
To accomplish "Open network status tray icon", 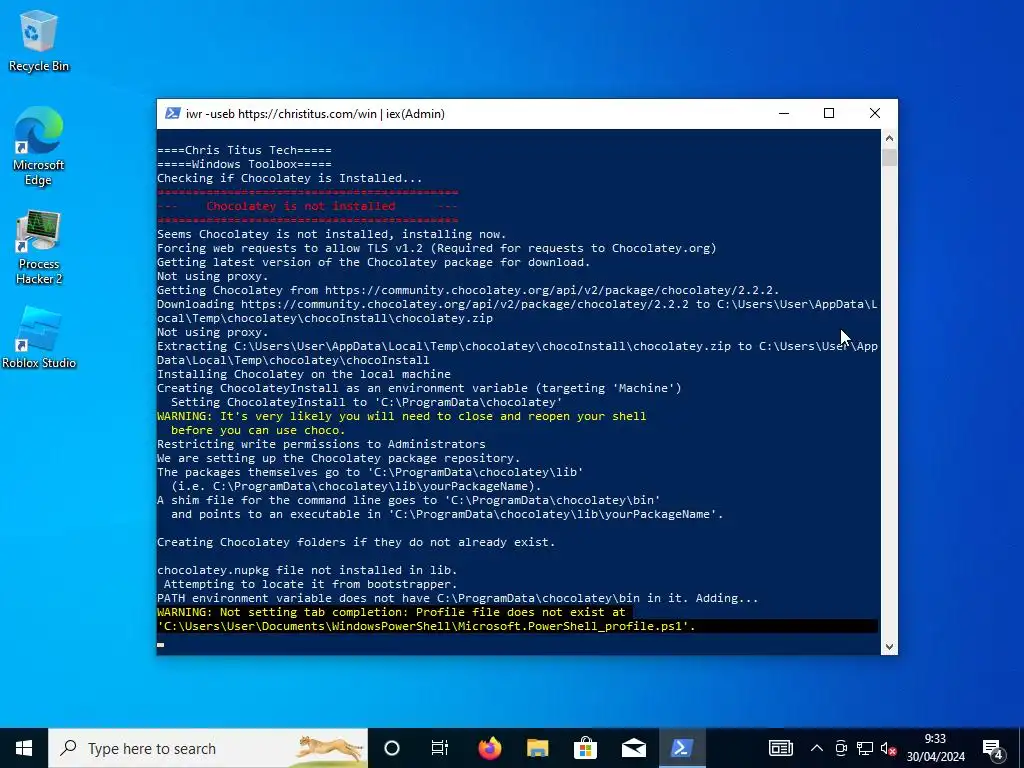I will point(865,748).
